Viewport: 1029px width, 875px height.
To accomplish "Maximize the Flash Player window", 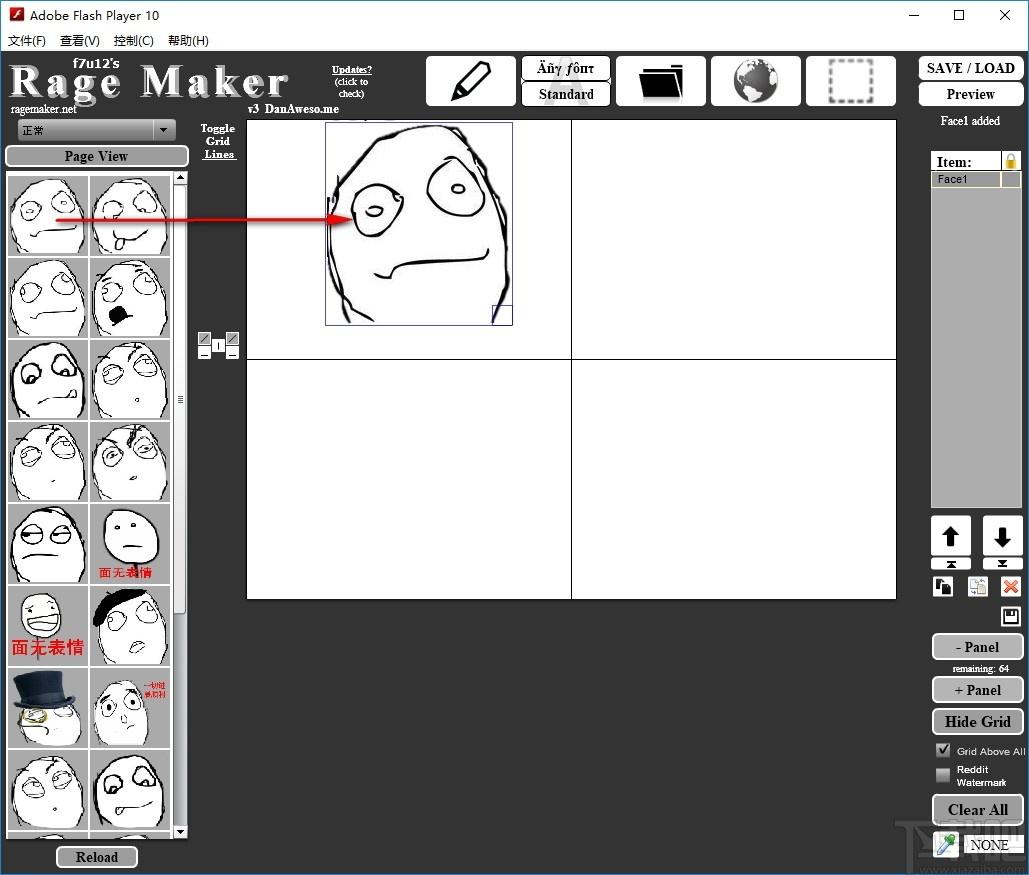I will [959, 15].
